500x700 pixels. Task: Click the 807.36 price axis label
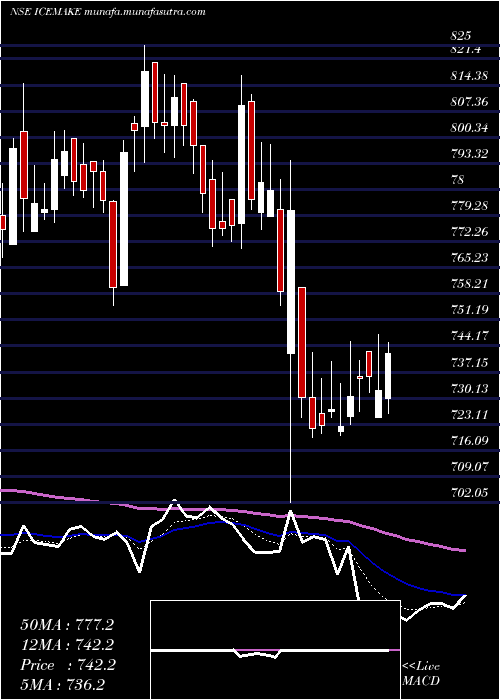469,102
